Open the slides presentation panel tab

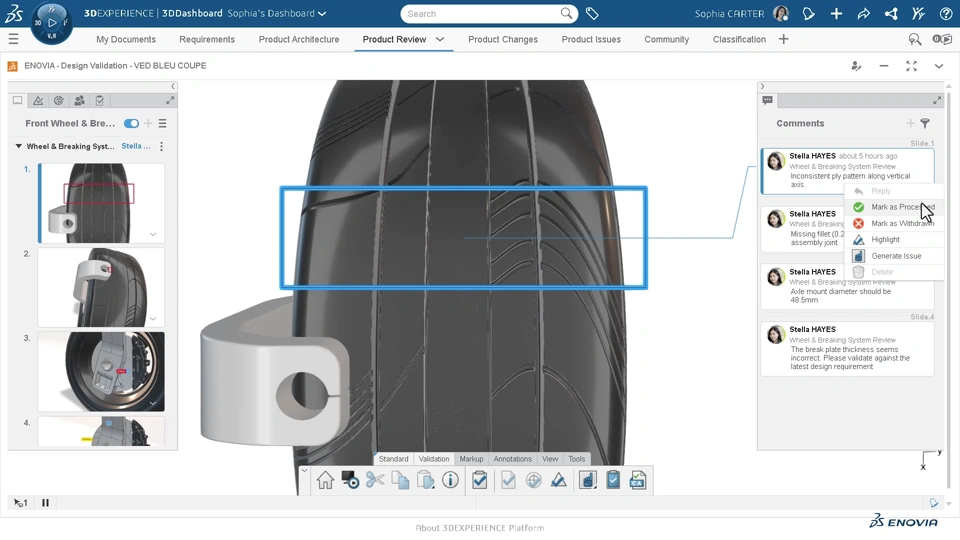pos(18,100)
